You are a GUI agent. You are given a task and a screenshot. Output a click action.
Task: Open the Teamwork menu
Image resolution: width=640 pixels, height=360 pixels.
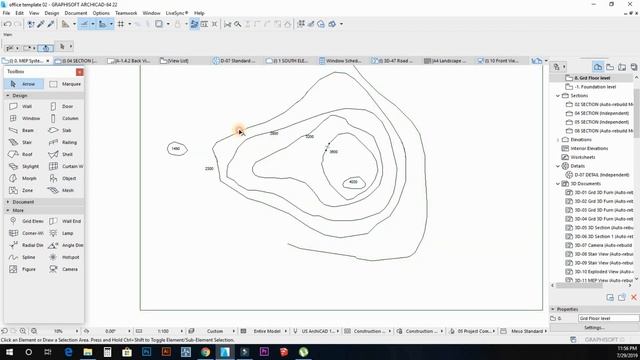(126, 13)
